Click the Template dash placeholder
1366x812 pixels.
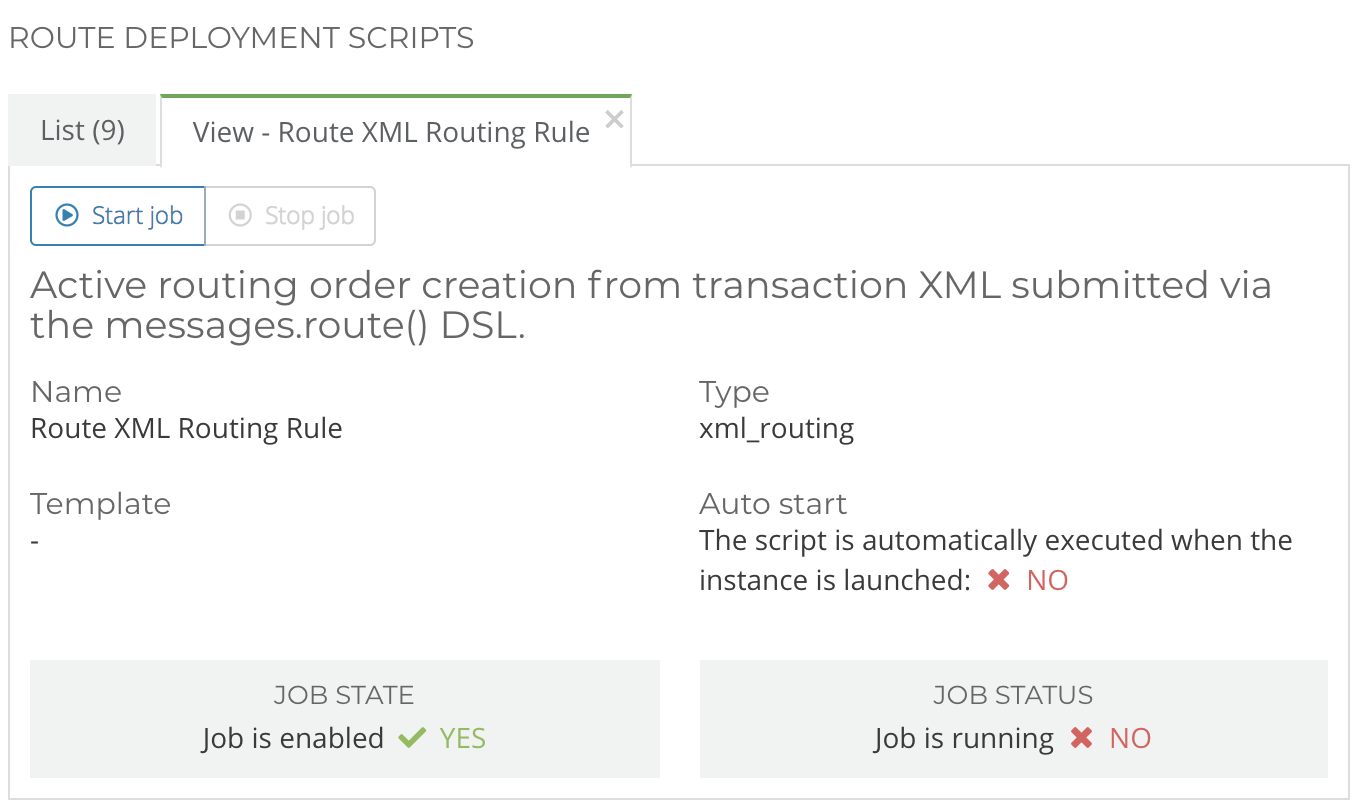tap(34, 540)
